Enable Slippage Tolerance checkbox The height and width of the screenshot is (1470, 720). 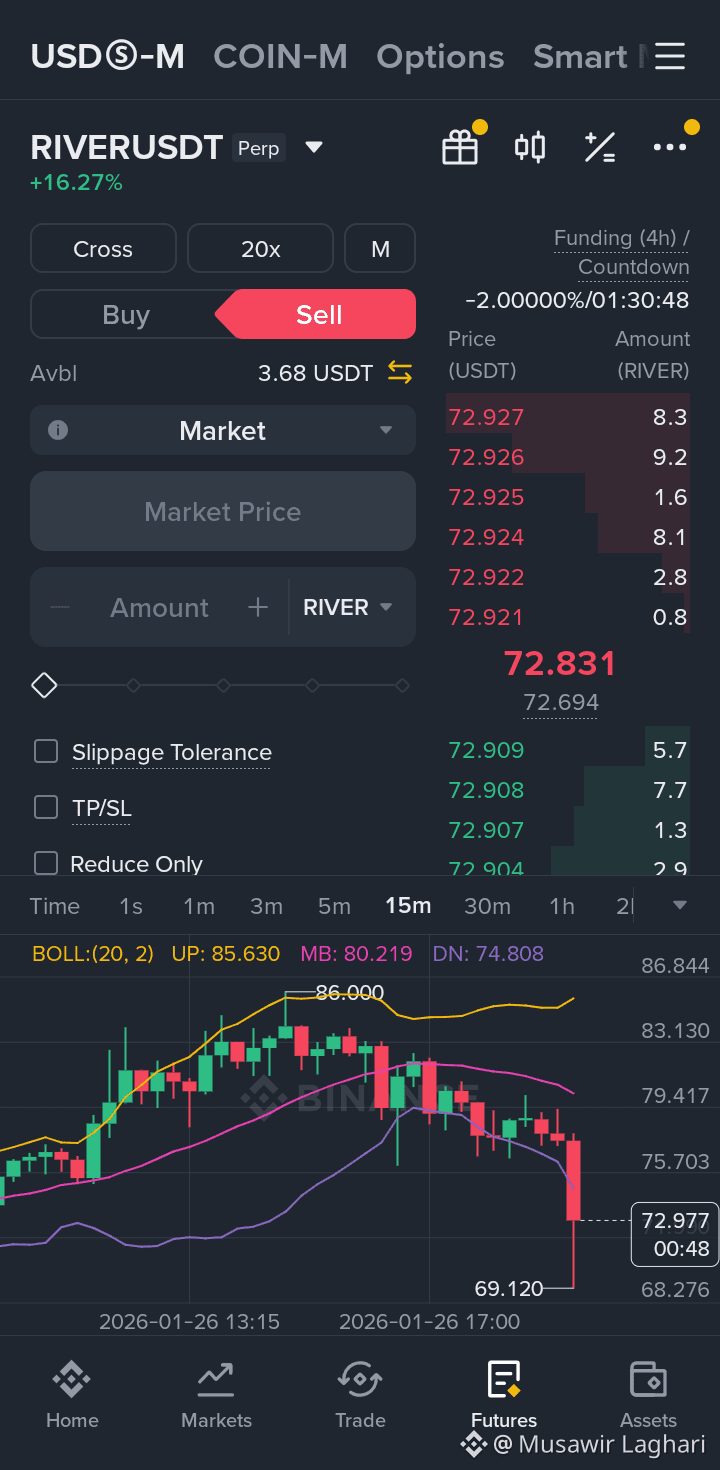[46, 751]
